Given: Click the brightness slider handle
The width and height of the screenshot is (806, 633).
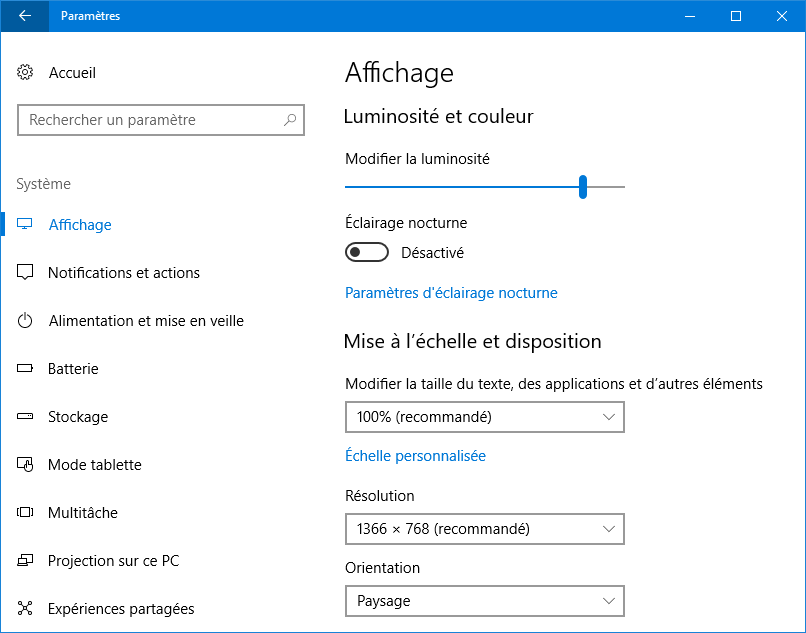Looking at the screenshot, I should (x=583, y=187).
